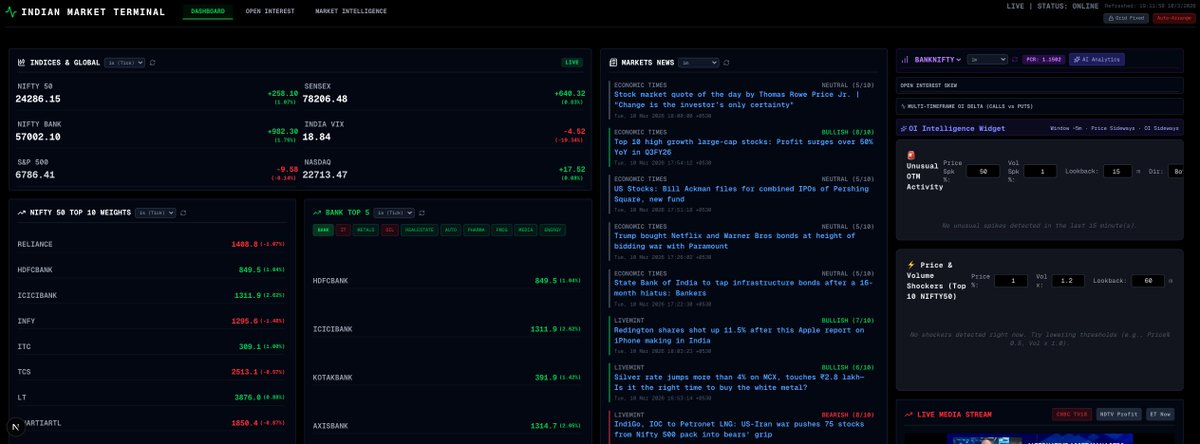Select the MEDIA sector filter chip
Screen dimensions: 1200x444
click(x=526, y=230)
